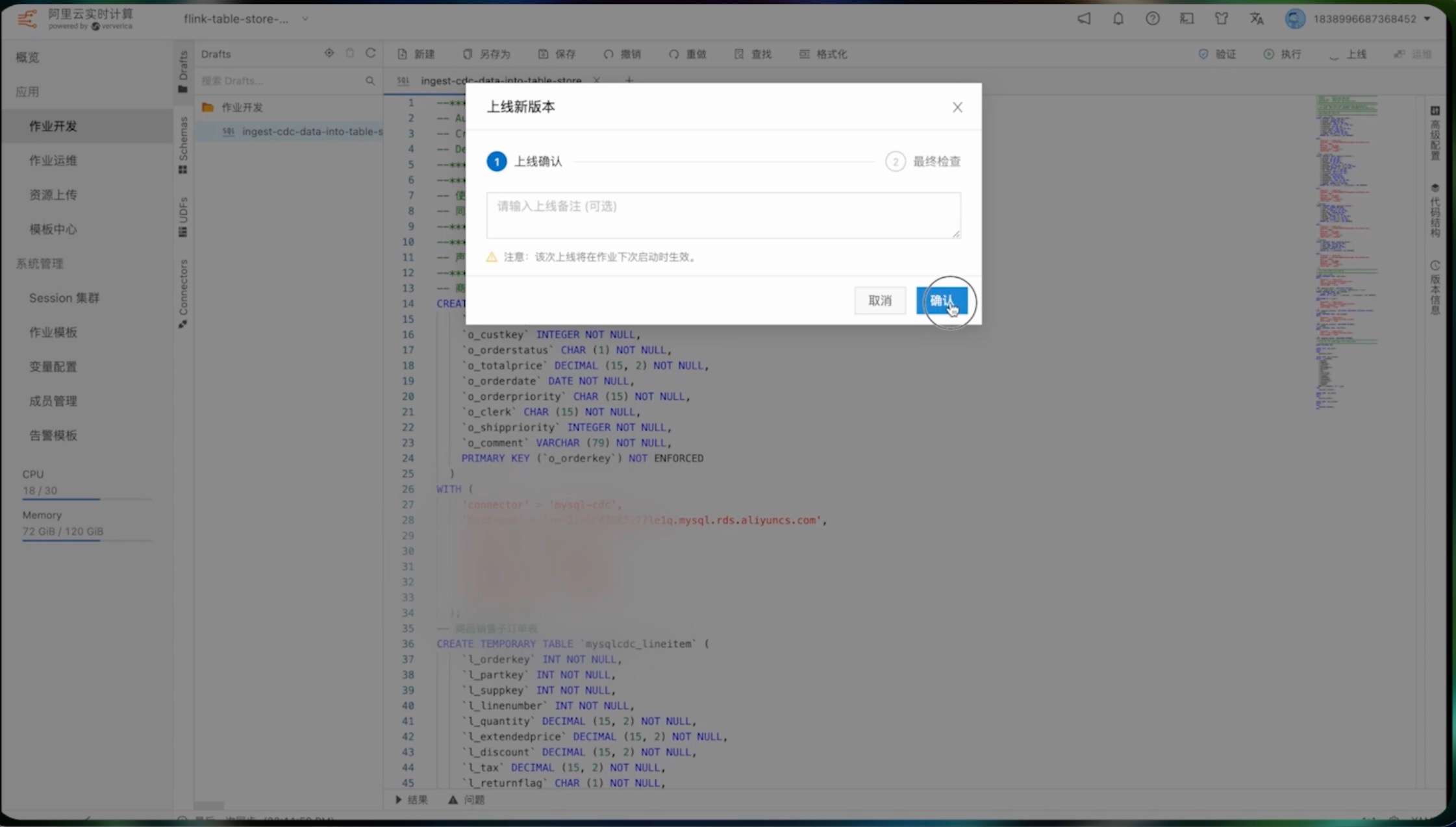Refresh the Drafts panel list
This screenshot has width=1456, height=827.
click(x=370, y=53)
